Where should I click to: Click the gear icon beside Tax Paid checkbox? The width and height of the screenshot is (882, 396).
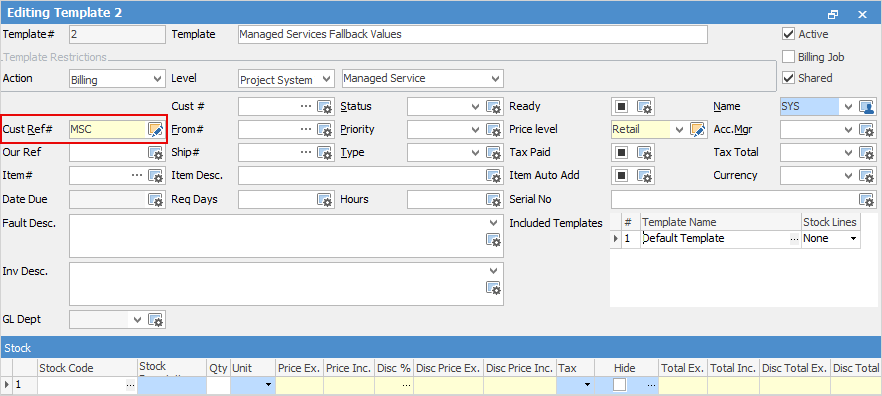645,153
